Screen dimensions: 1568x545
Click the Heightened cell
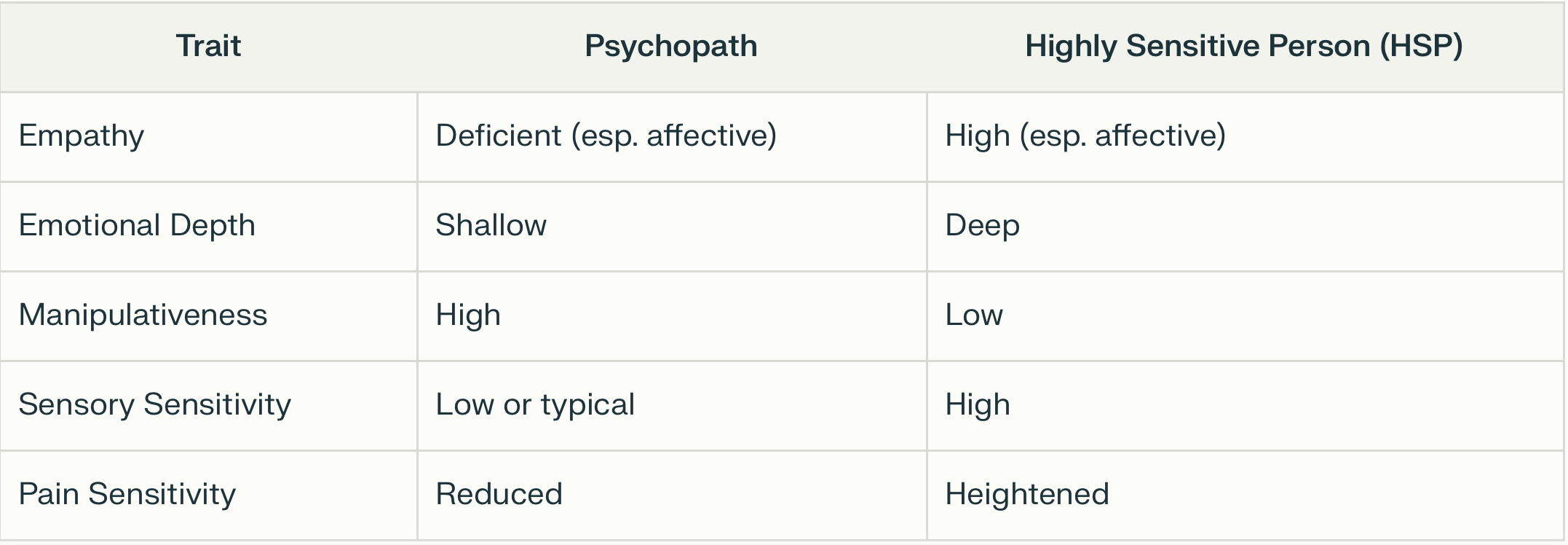[1027, 495]
